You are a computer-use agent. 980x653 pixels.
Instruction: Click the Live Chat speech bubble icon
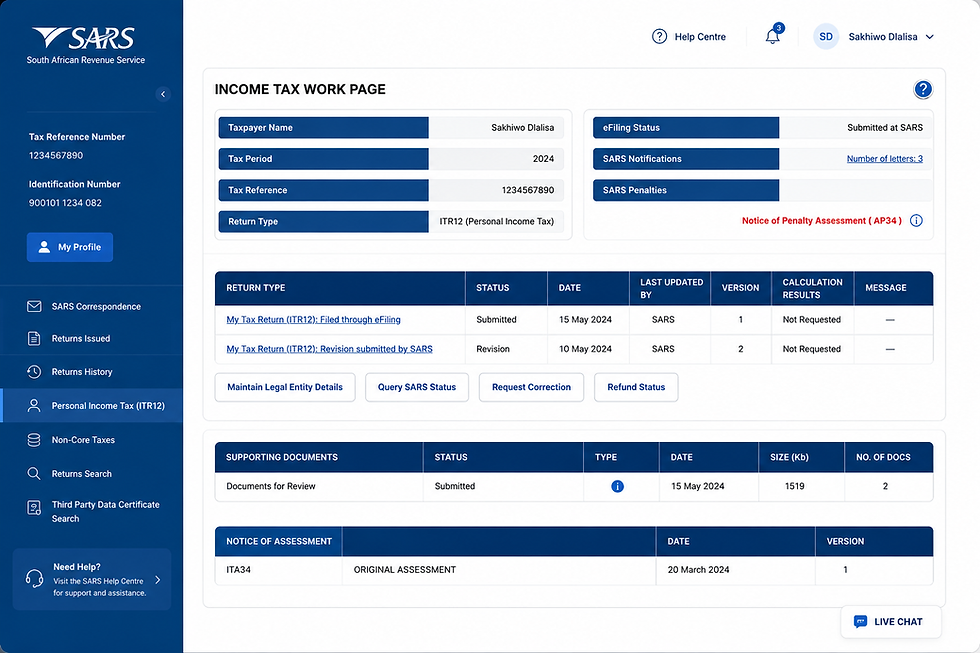861,622
